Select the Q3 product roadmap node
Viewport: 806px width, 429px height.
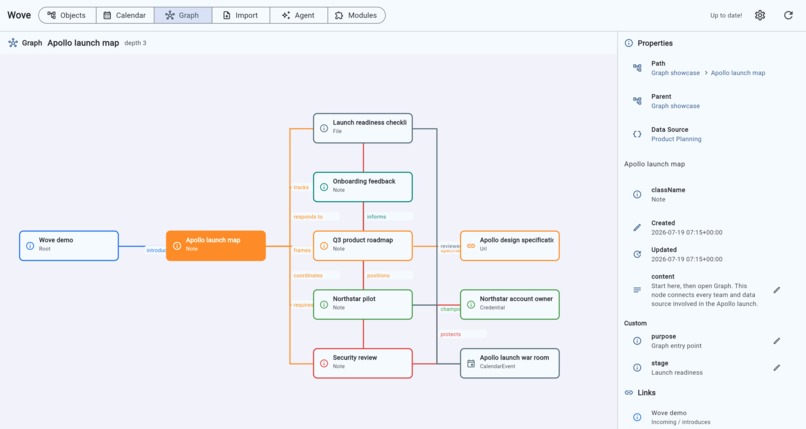(x=363, y=246)
